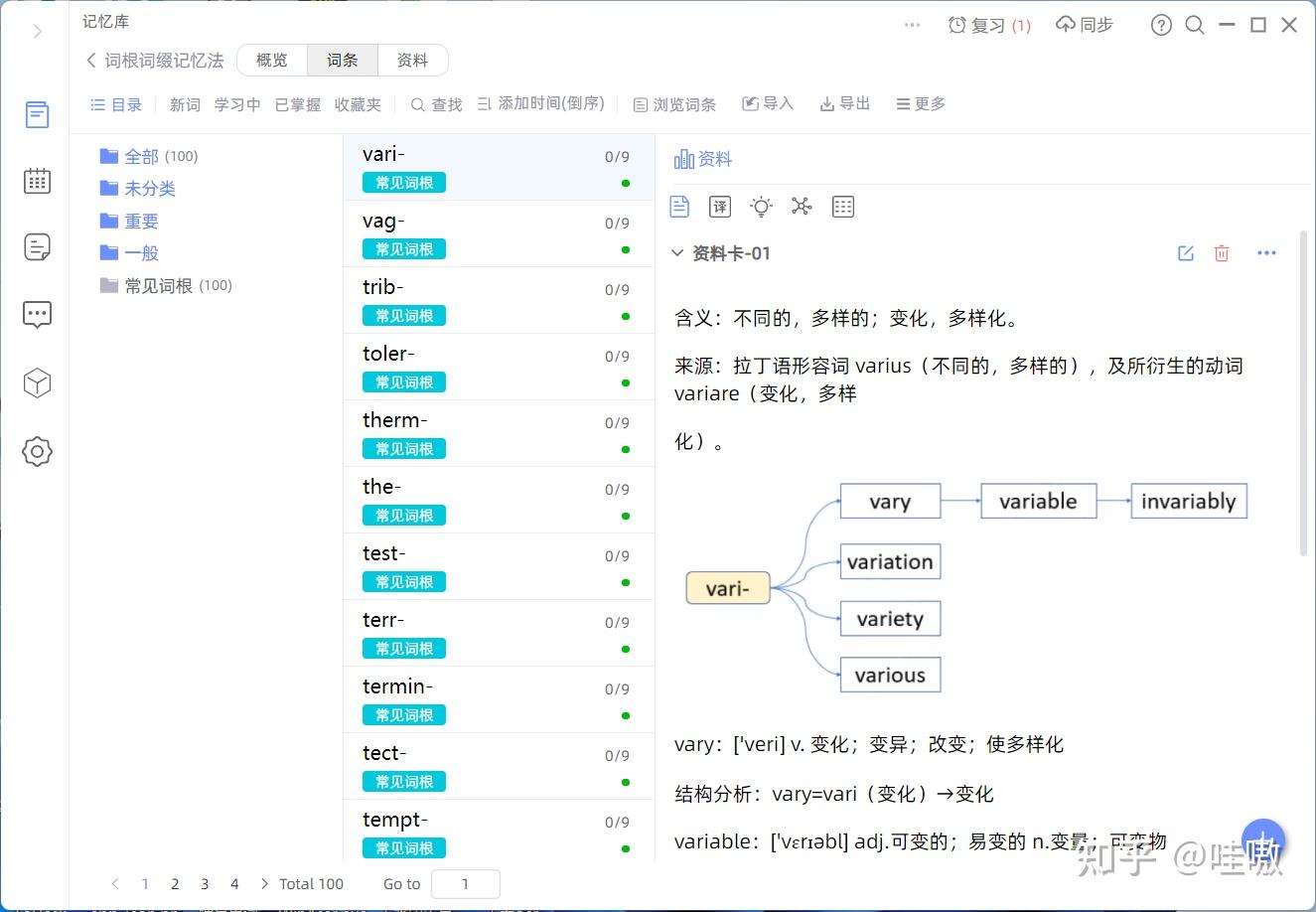Select the 未分类 folder

click(x=138, y=188)
